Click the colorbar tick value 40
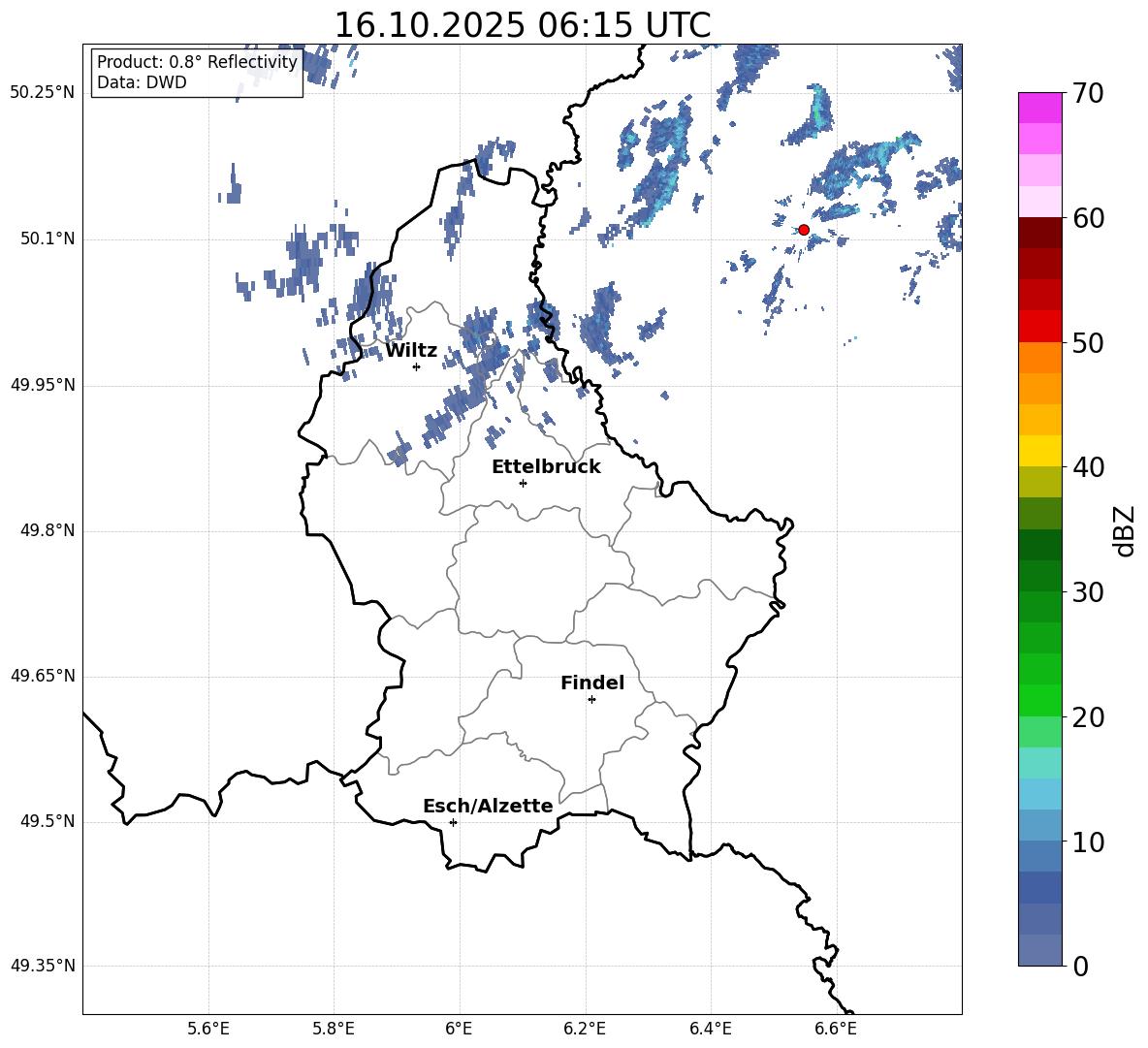Image resolution: width=1148 pixels, height=1048 pixels. [x=1088, y=467]
